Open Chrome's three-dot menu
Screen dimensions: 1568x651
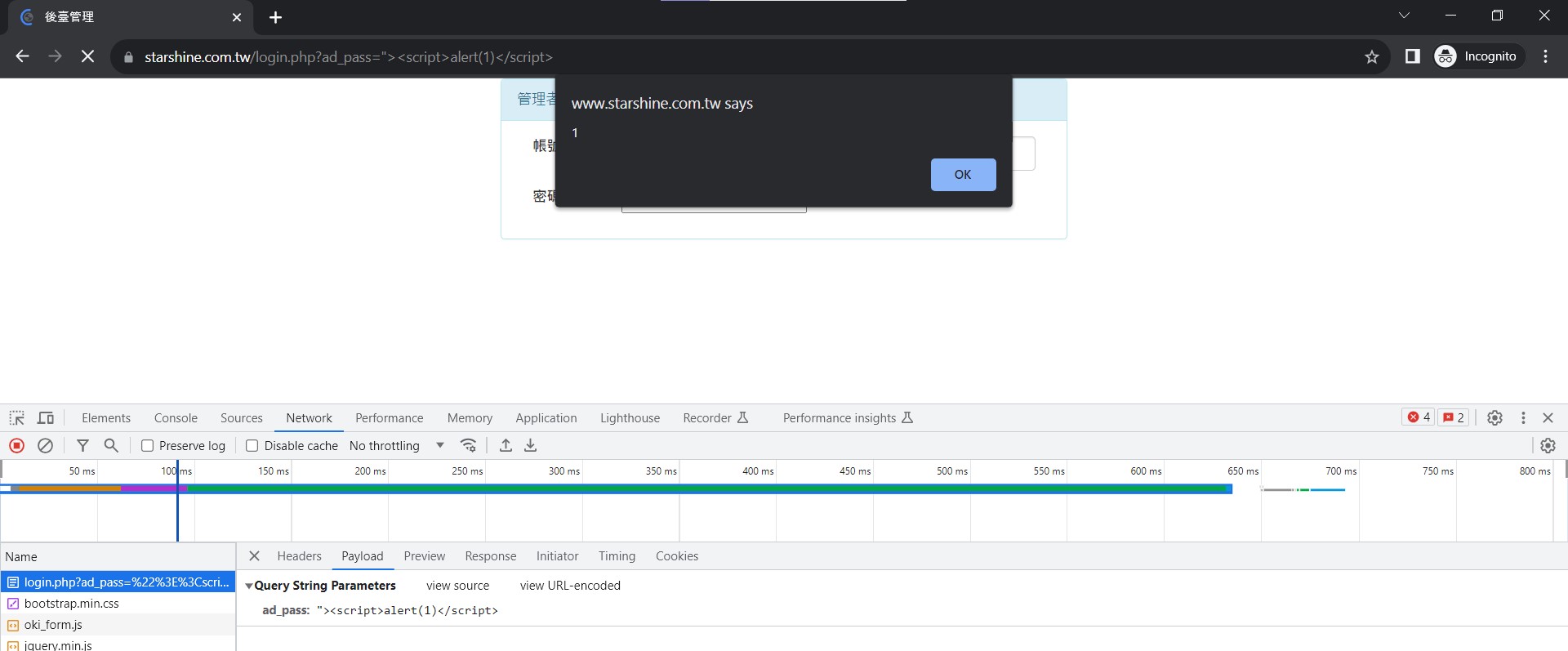(x=1545, y=56)
